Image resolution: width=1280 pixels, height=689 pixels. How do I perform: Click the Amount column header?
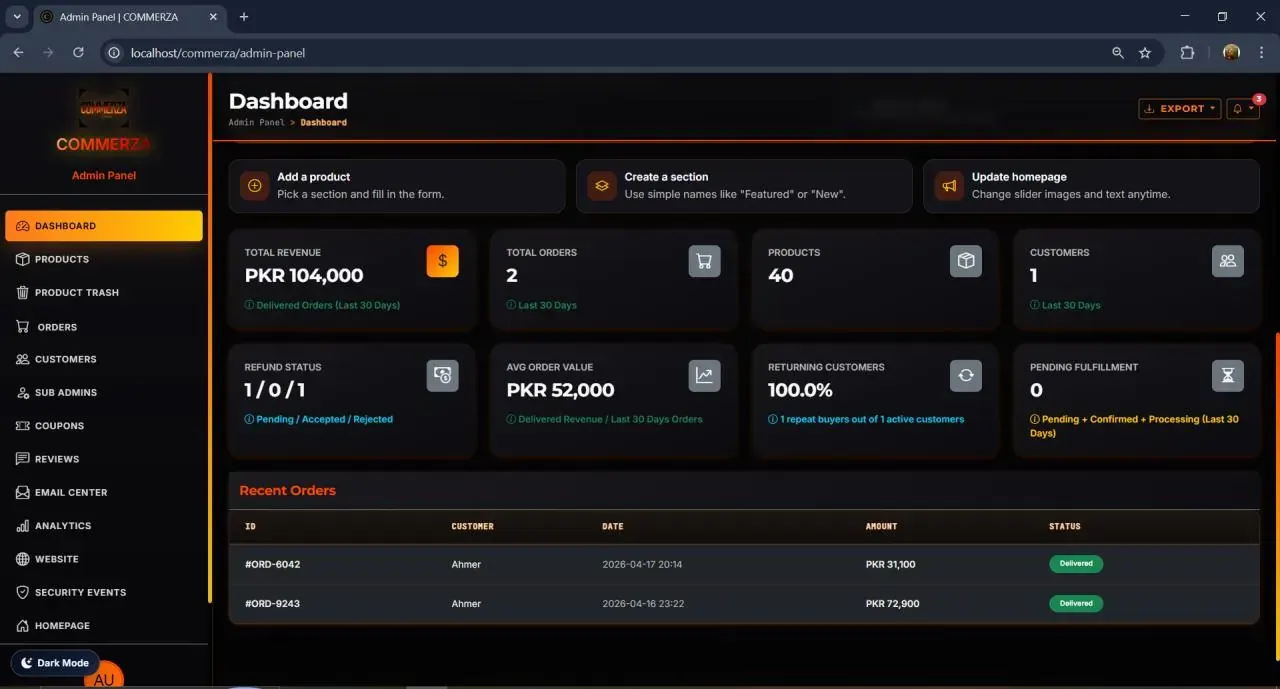(882, 526)
